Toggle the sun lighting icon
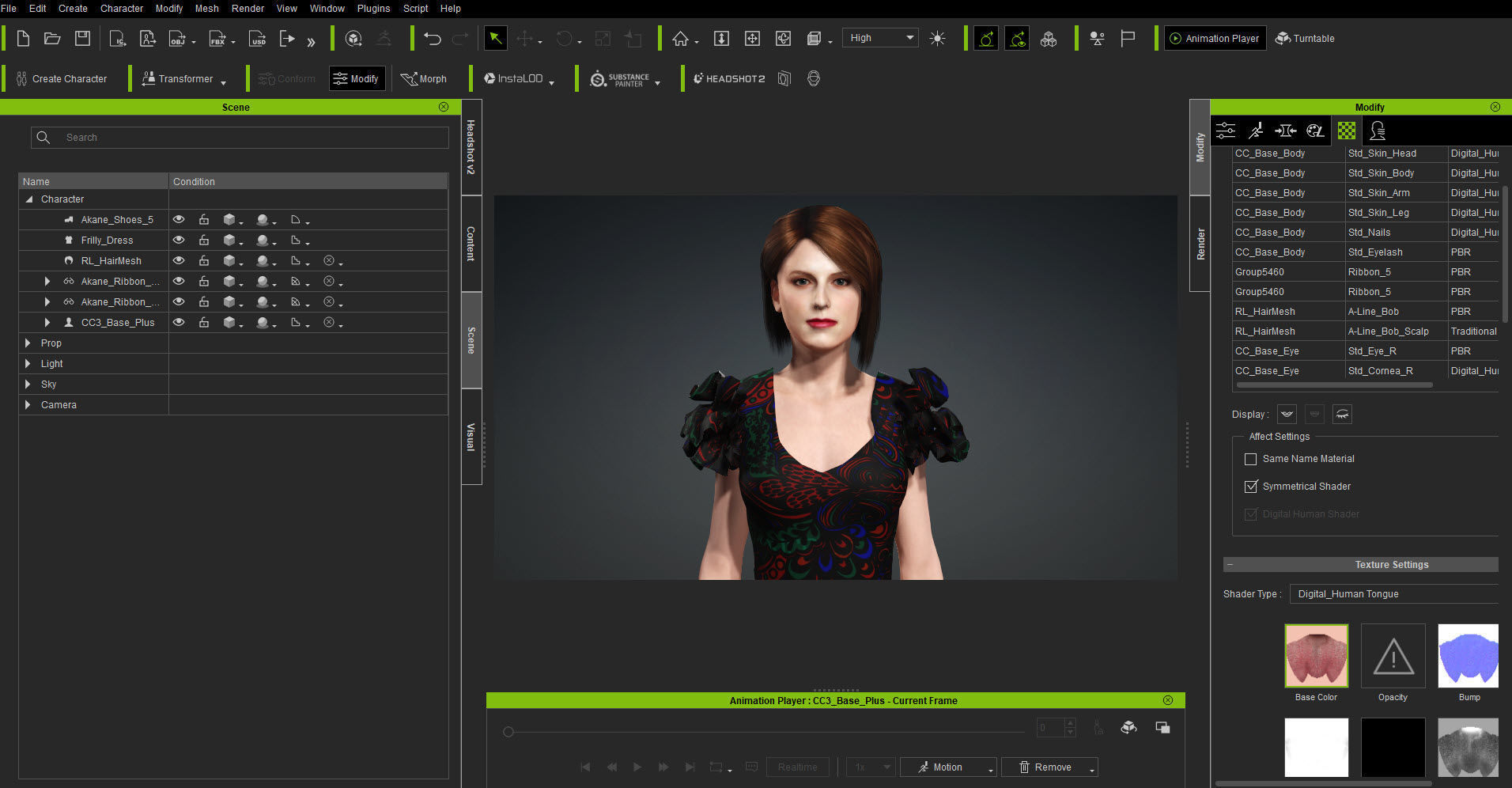 (x=937, y=38)
